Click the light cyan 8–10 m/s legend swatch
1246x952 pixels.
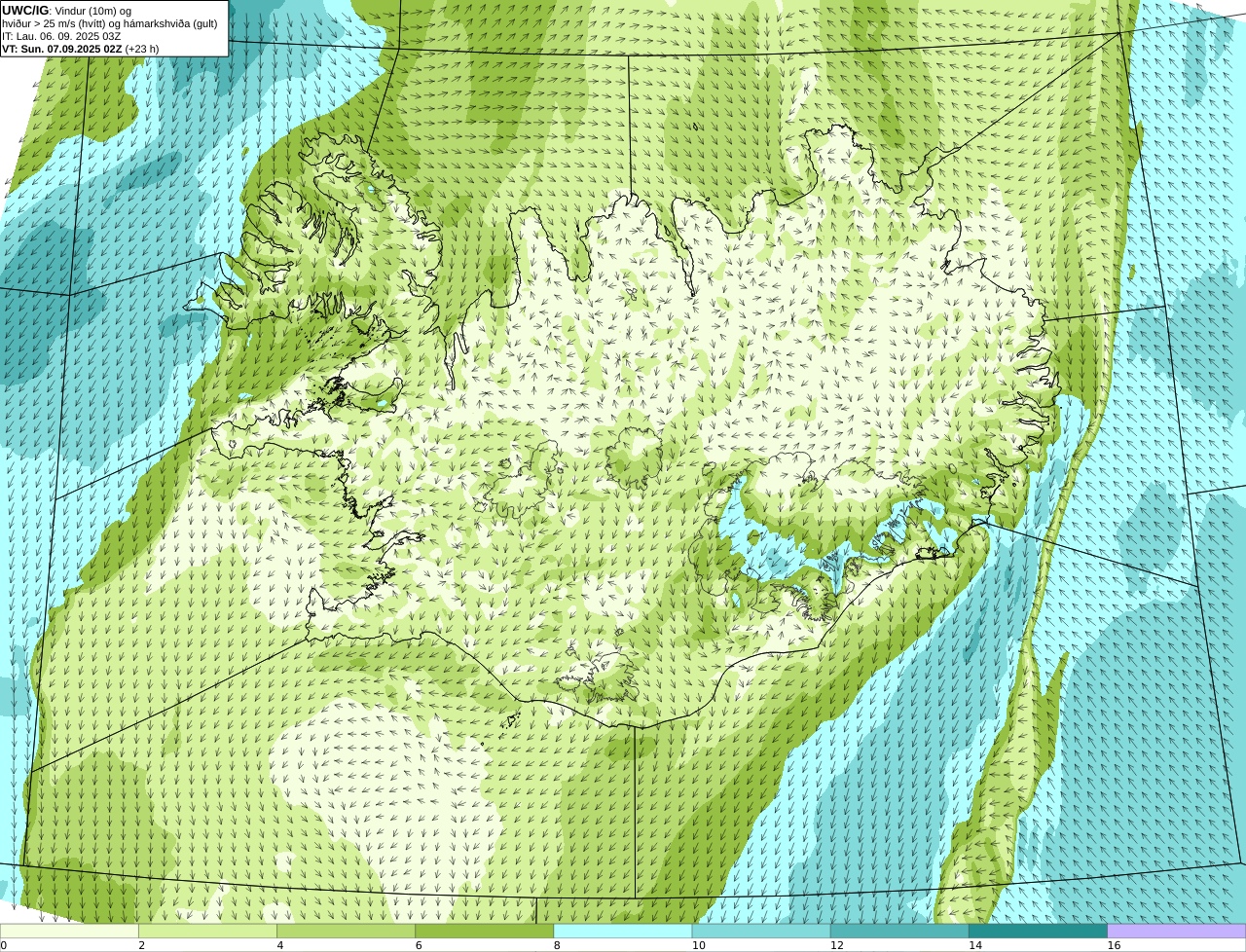pyautogui.click(x=623, y=931)
